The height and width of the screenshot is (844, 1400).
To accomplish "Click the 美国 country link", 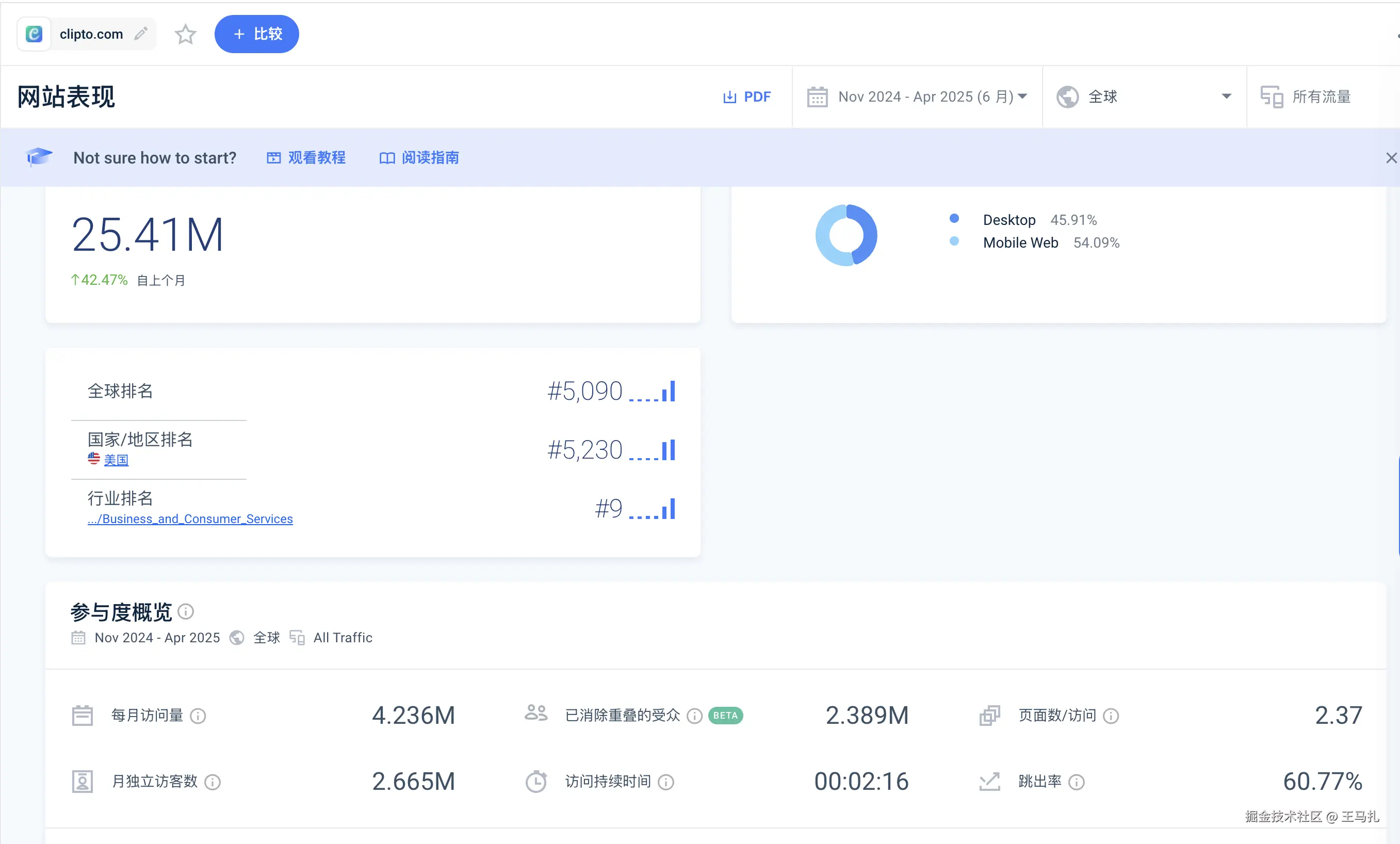I will (116, 460).
